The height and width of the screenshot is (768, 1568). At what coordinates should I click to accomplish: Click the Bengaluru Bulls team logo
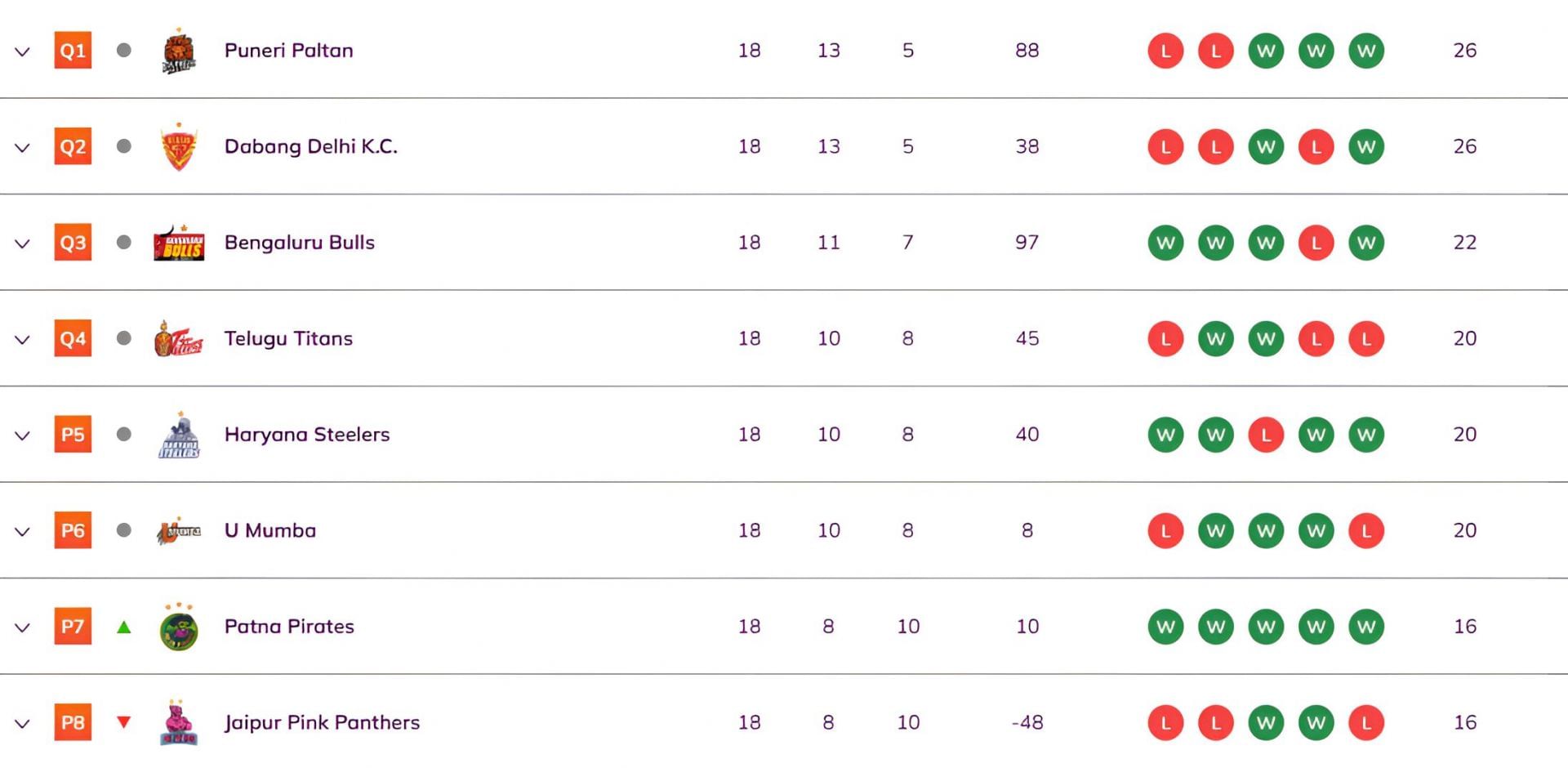click(179, 243)
